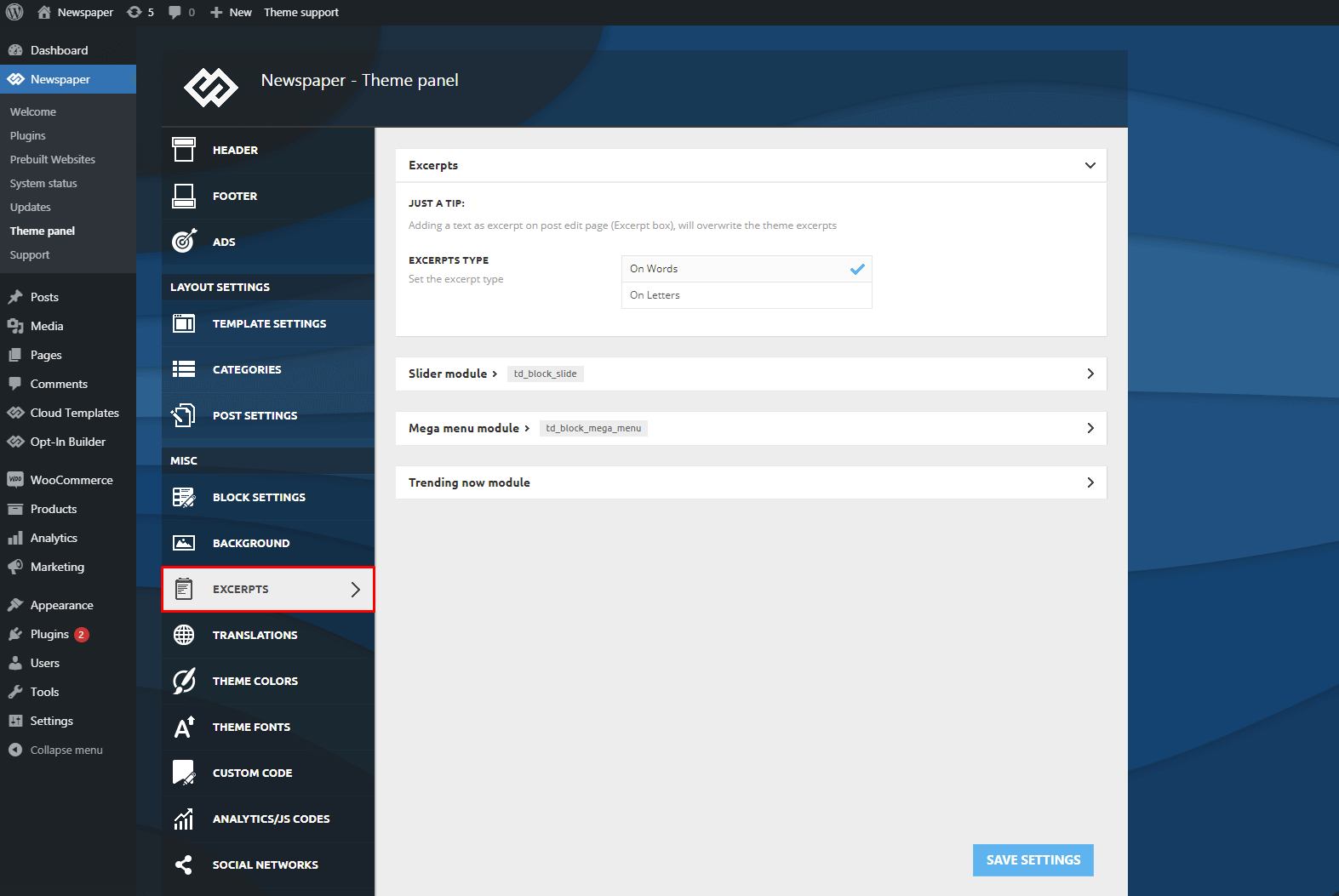Click the WordPress logo icon in admin bar
The height and width of the screenshot is (896, 1339).
click(14, 12)
